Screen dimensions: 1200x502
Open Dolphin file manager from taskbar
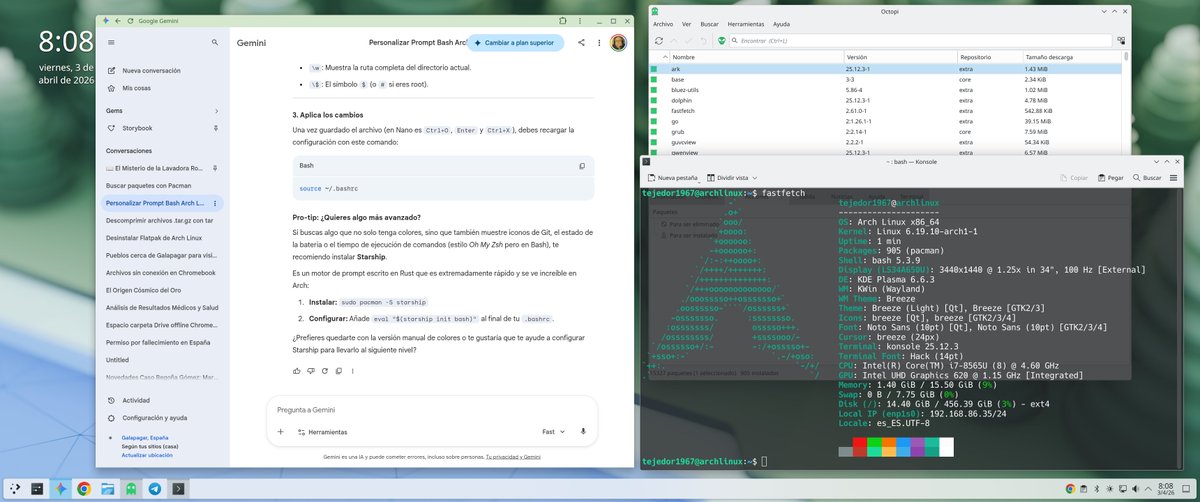107,489
